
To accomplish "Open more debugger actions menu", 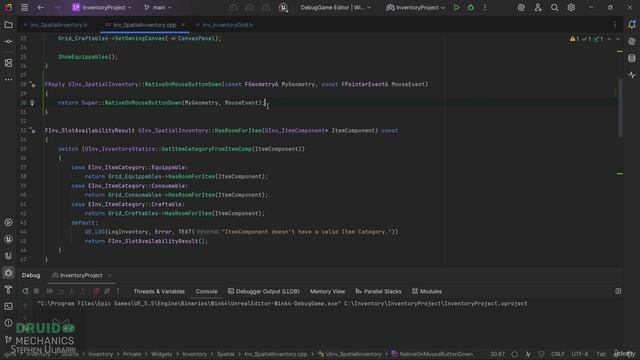I will [118, 291].
